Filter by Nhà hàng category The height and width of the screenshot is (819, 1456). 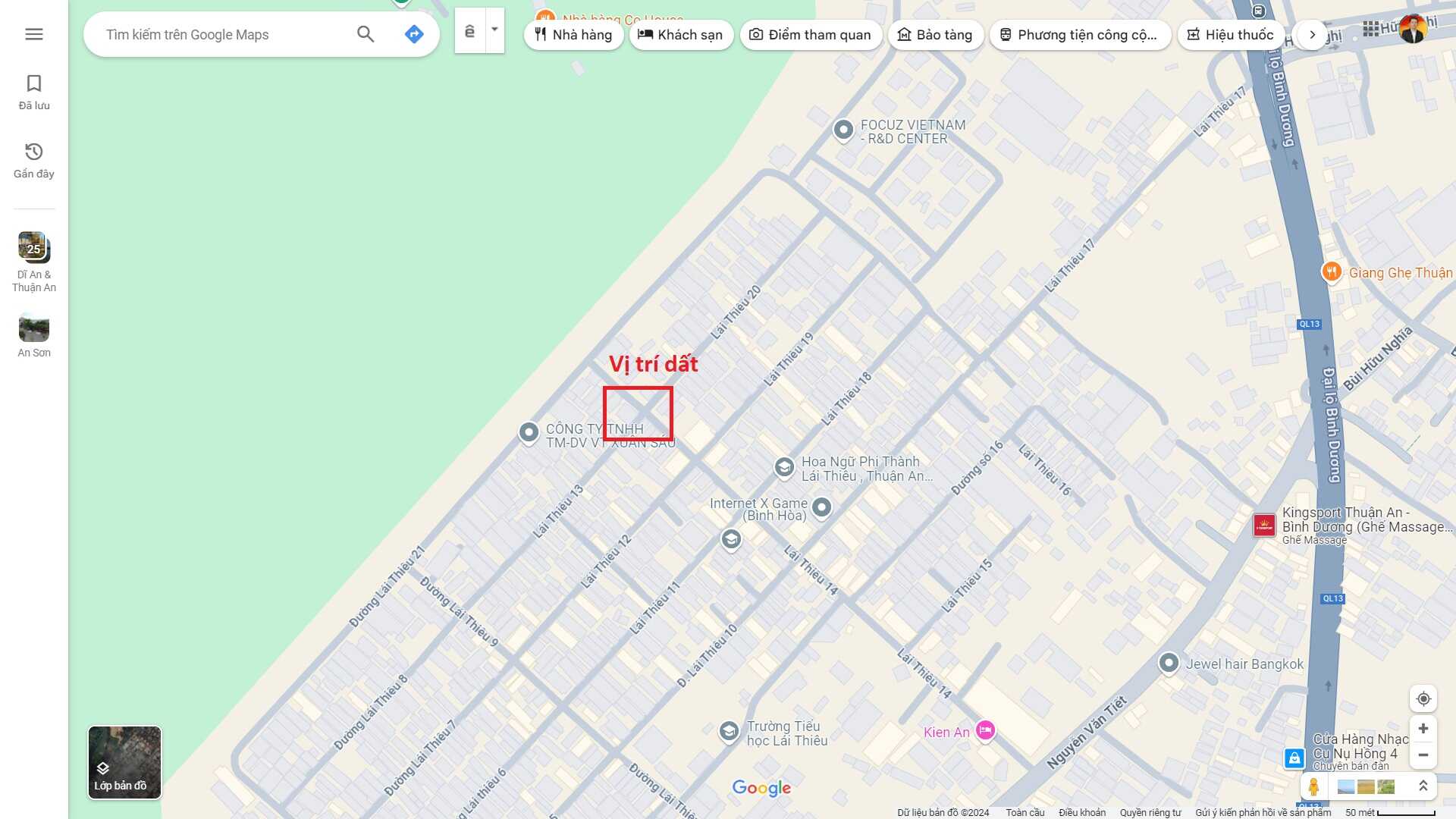pyautogui.click(x=573, y=35)
